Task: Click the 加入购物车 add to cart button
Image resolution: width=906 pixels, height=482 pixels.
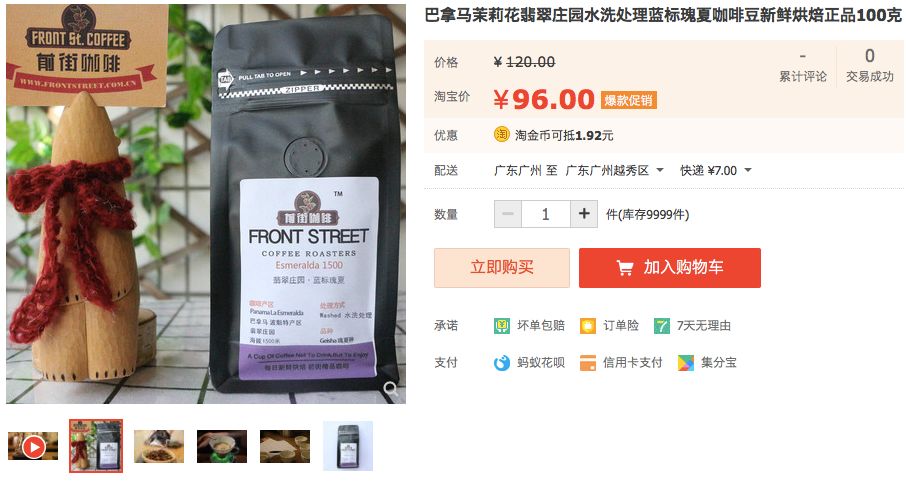Action: [670, 268]
